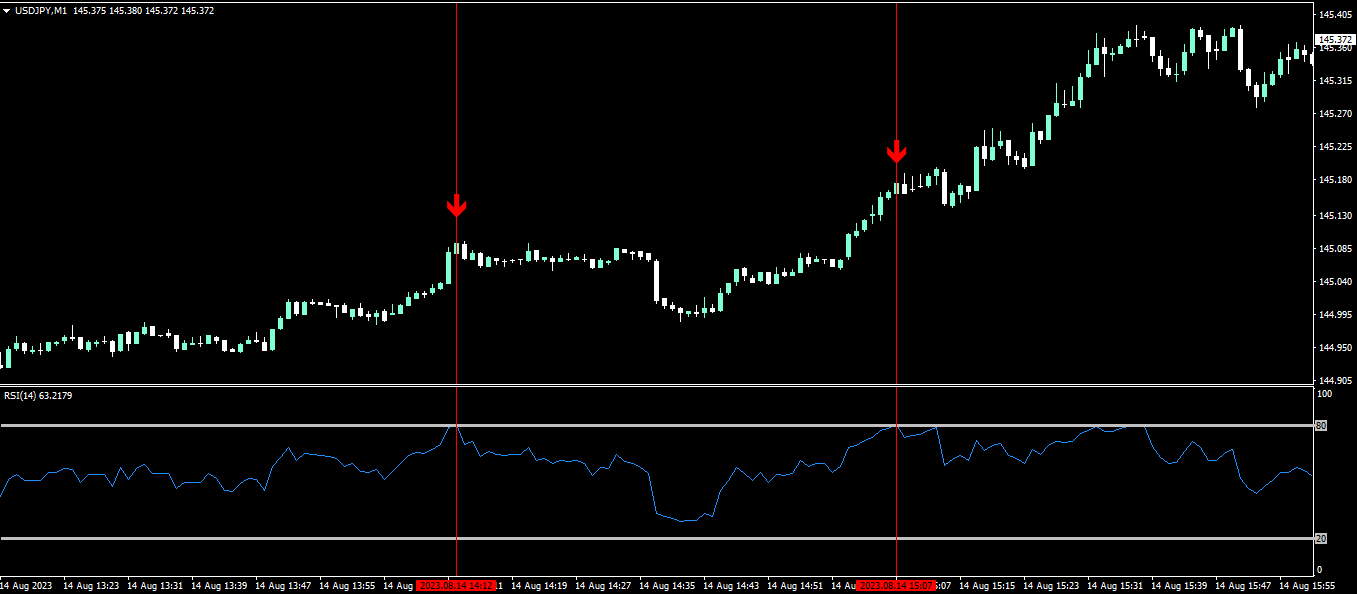The height and width of the screenshot is (594, 1357).
Task: Click the red 2023.08.14 14:12 date label
Action: pyautogui.click(x=456, y=585)
